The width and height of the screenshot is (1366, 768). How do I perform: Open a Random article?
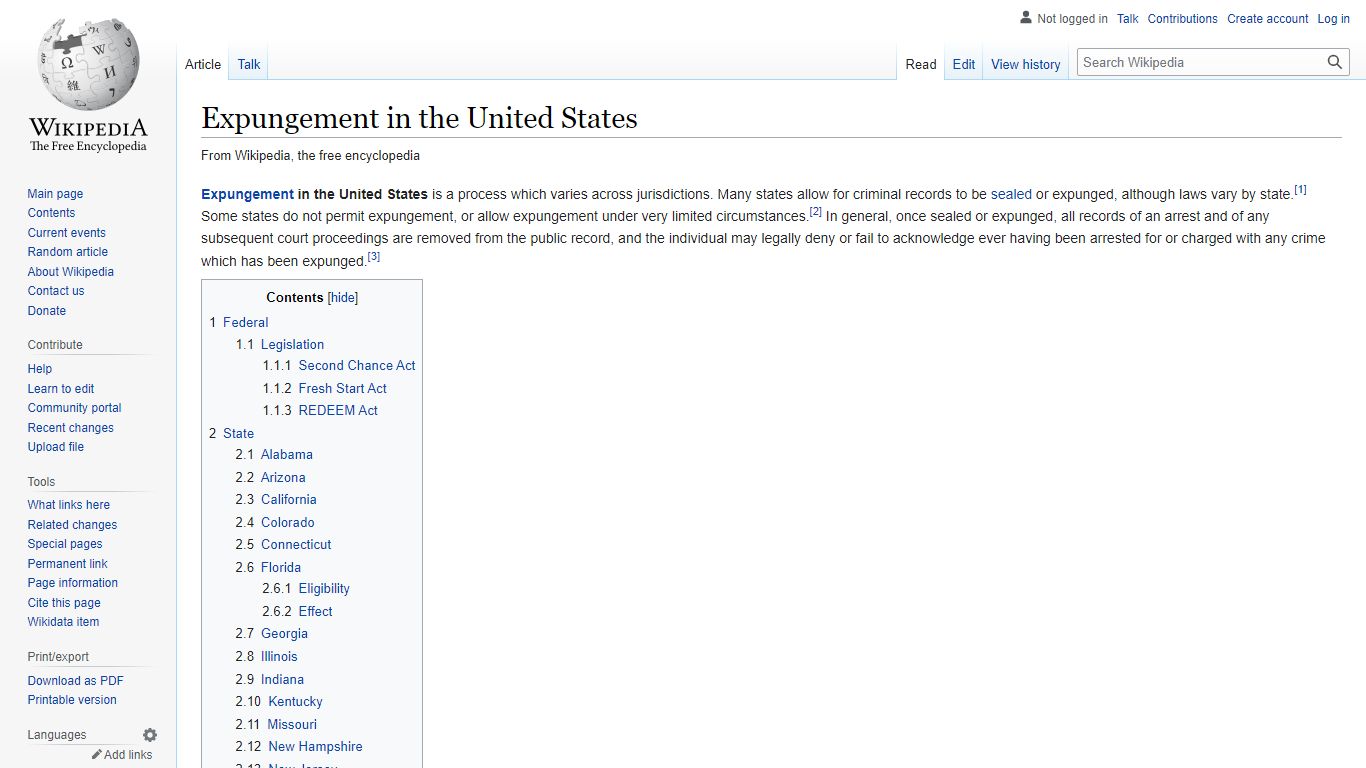(67, 252)
